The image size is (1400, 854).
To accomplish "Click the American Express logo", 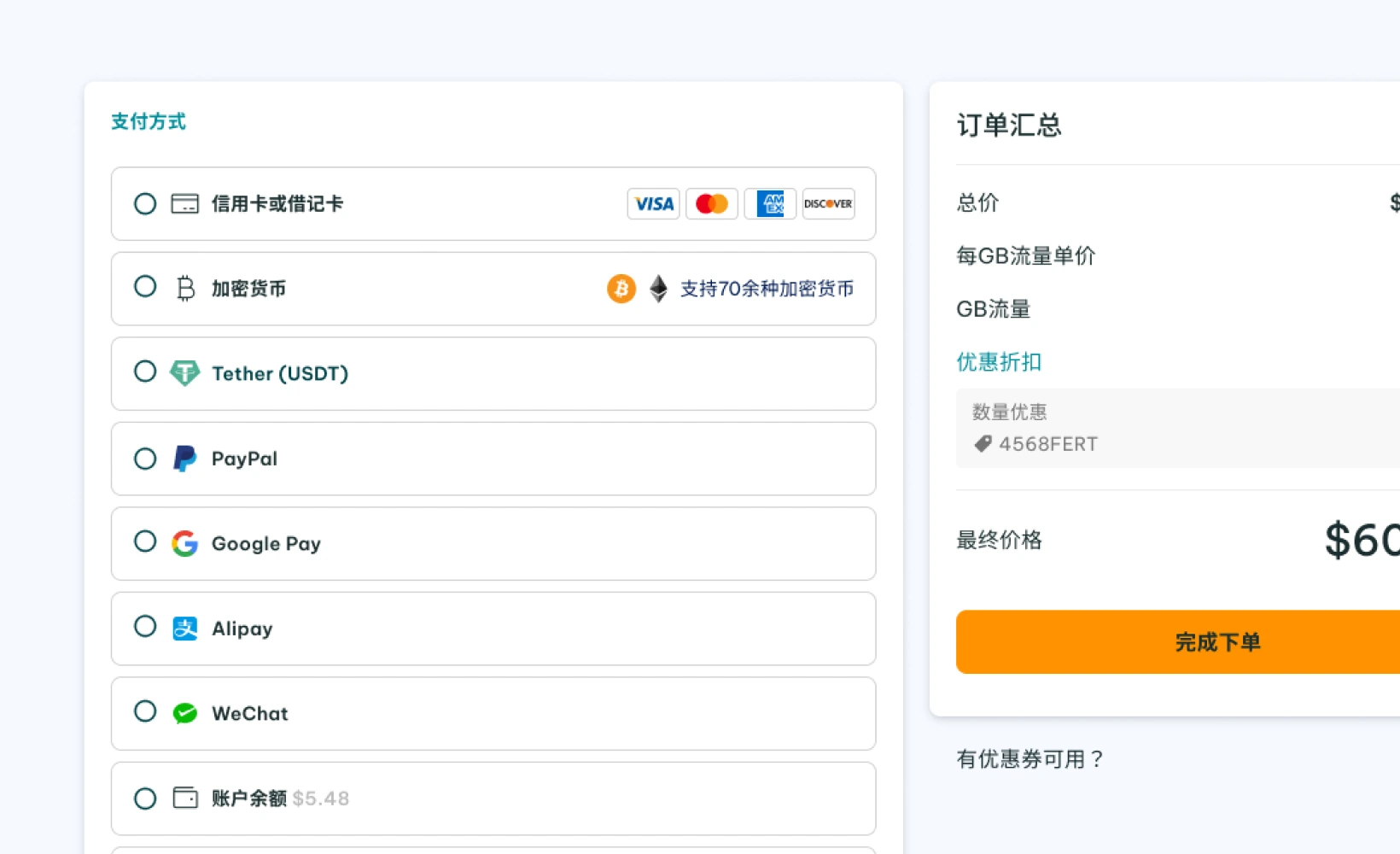I will [770, 204].
